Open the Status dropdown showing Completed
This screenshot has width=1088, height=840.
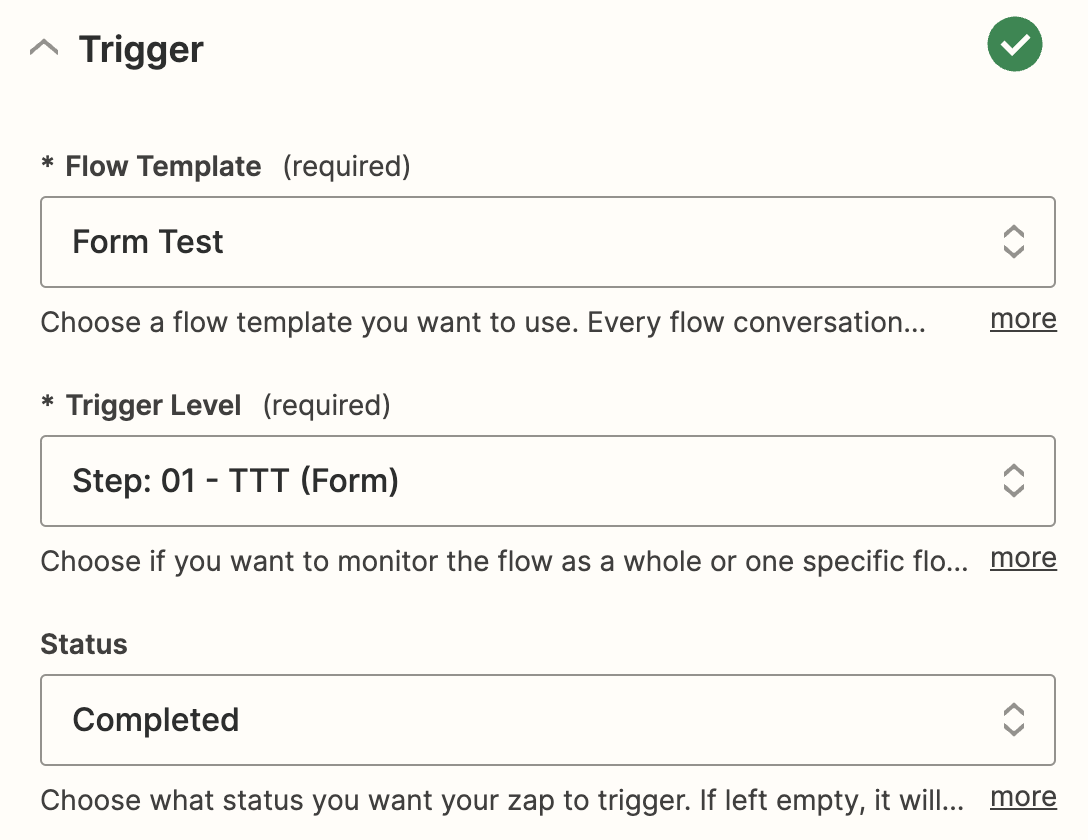547,720
